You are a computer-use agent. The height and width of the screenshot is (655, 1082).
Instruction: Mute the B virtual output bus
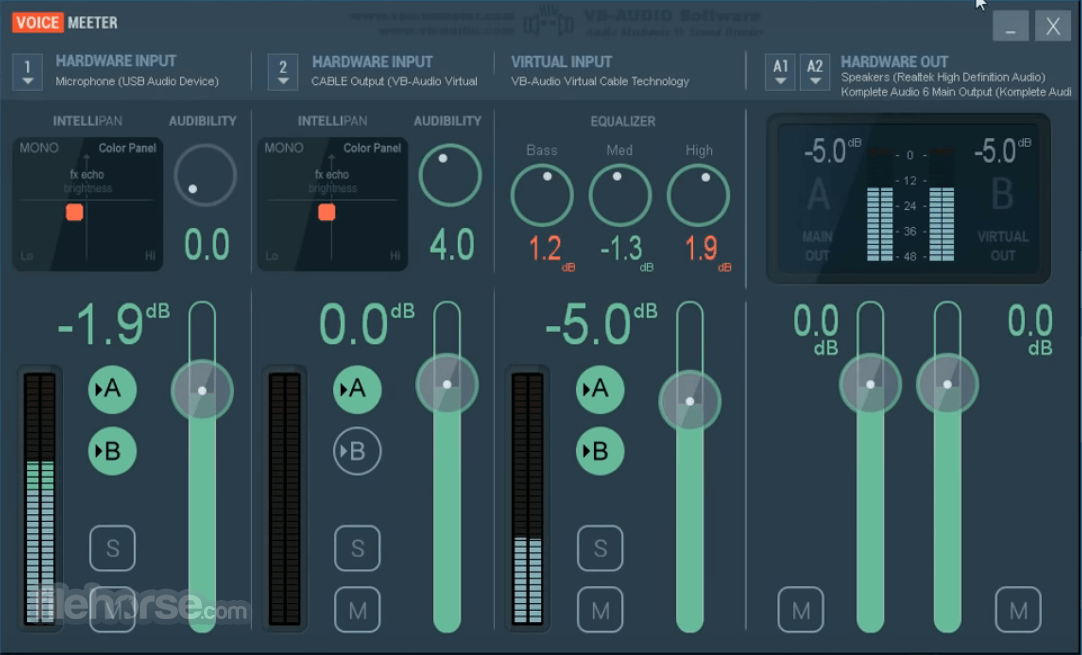(x=1018, y=609)
